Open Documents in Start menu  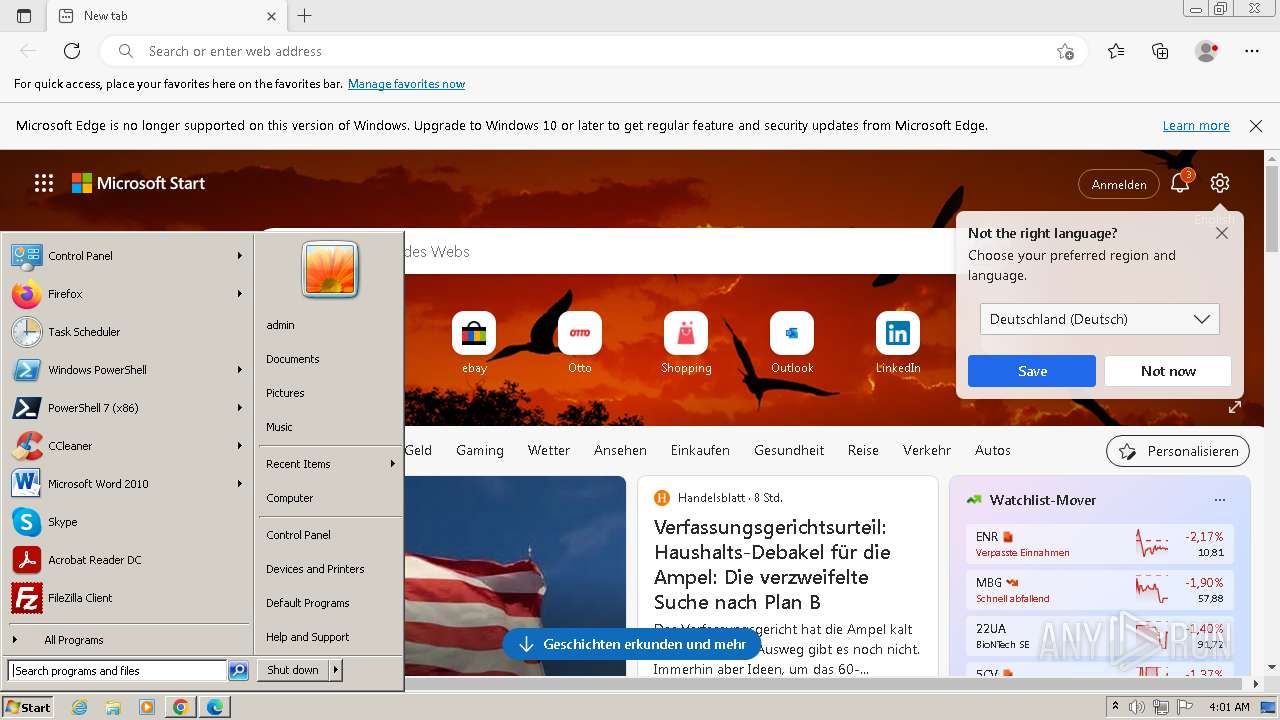point(329,359)
